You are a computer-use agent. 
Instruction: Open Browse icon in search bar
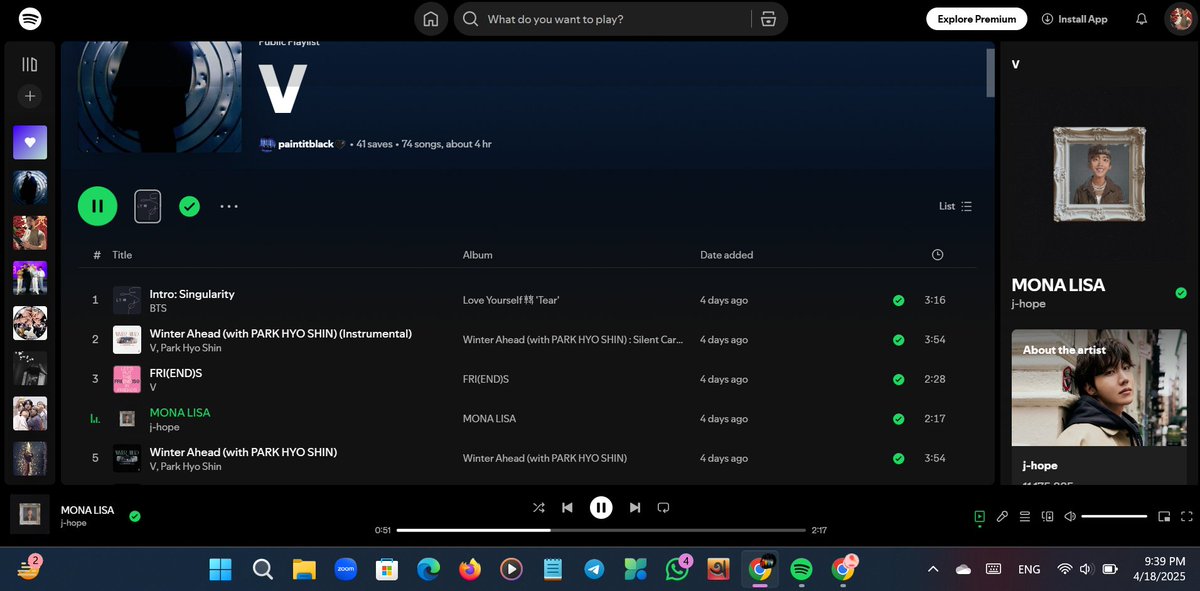(768, 19)
